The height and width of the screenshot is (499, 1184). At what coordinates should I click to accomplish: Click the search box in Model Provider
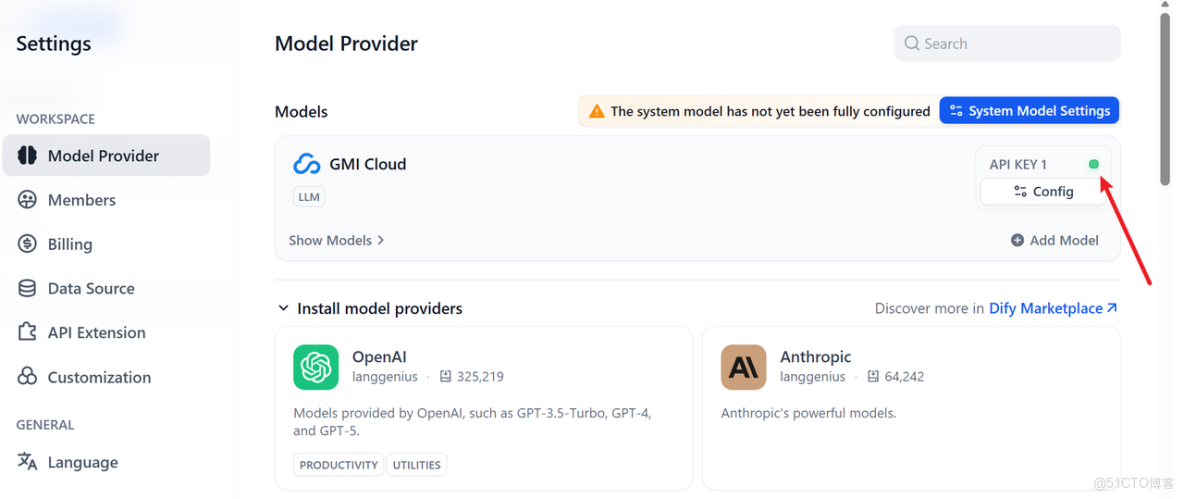1007,44
